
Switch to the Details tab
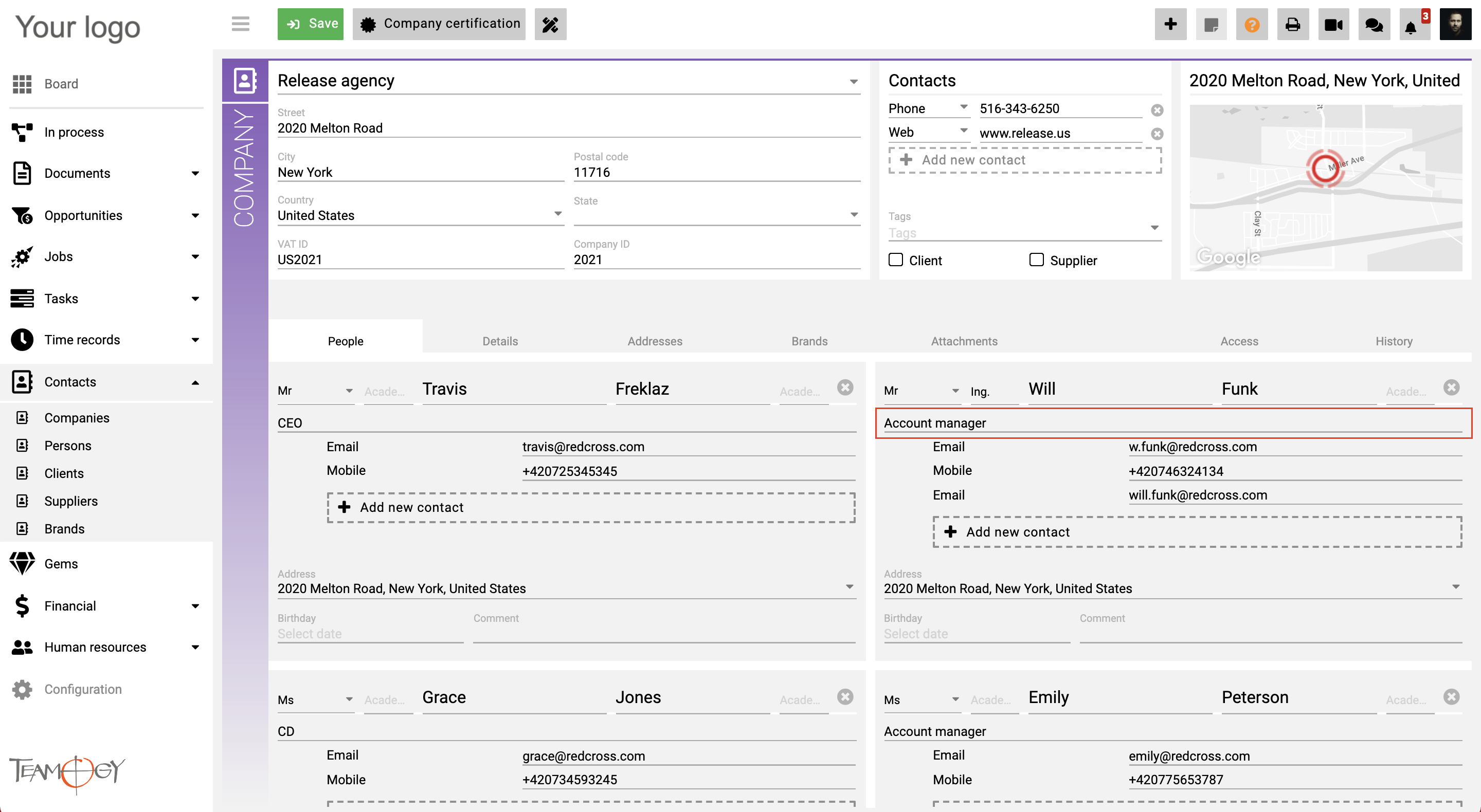500,341
